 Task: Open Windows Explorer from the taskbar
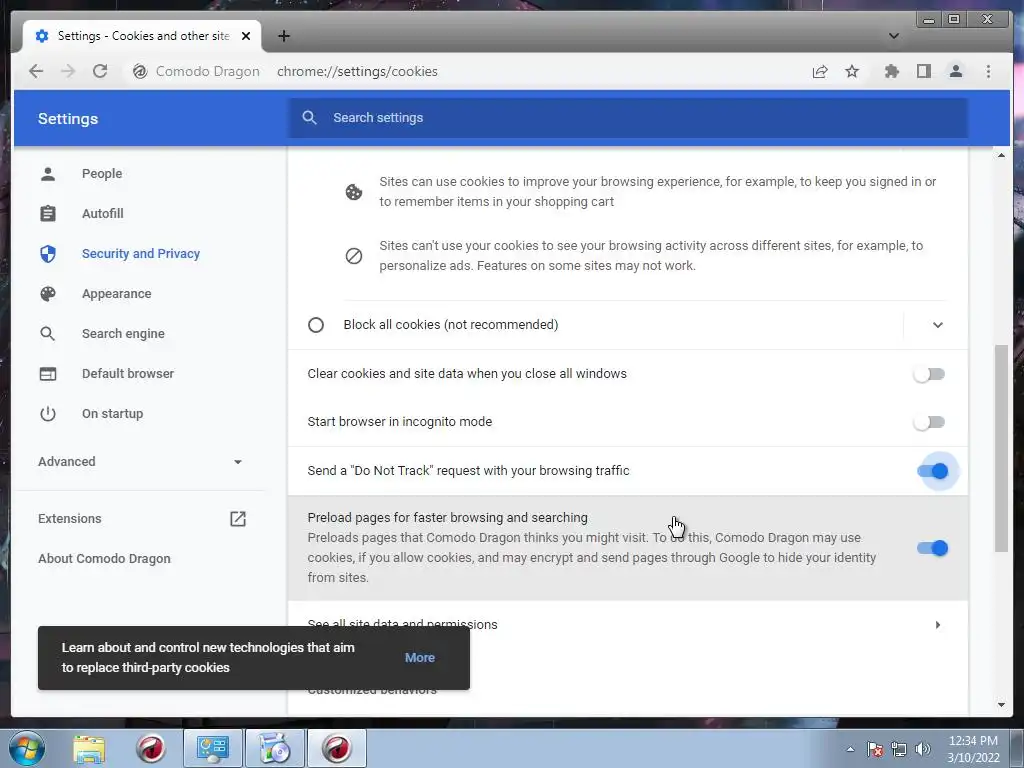tap(89, 749)
